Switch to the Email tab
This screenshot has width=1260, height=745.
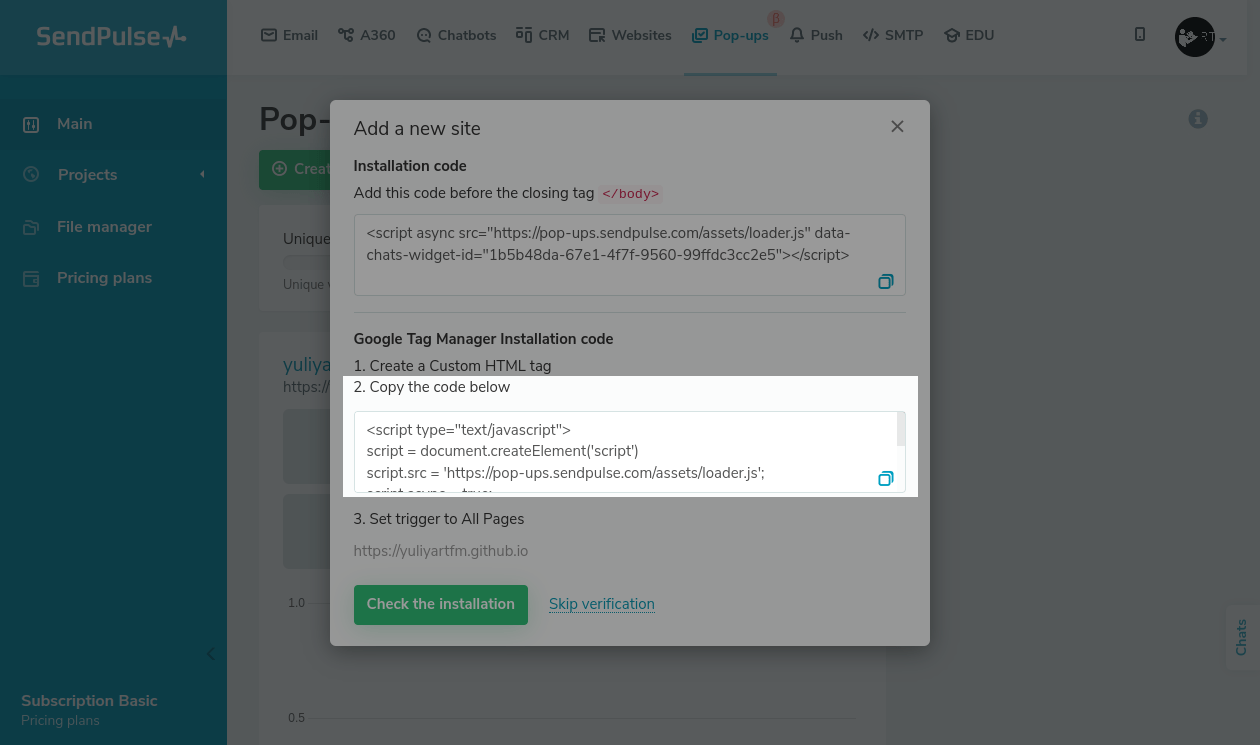289,35
